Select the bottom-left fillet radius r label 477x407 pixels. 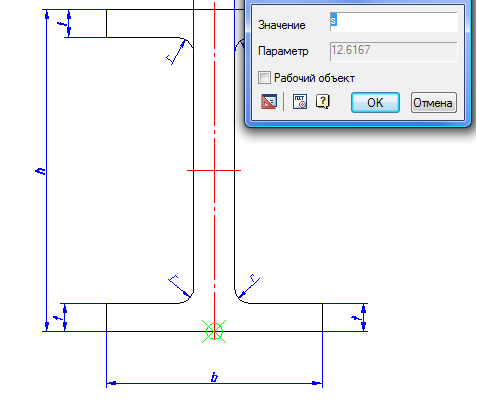(x=174, y=279)
